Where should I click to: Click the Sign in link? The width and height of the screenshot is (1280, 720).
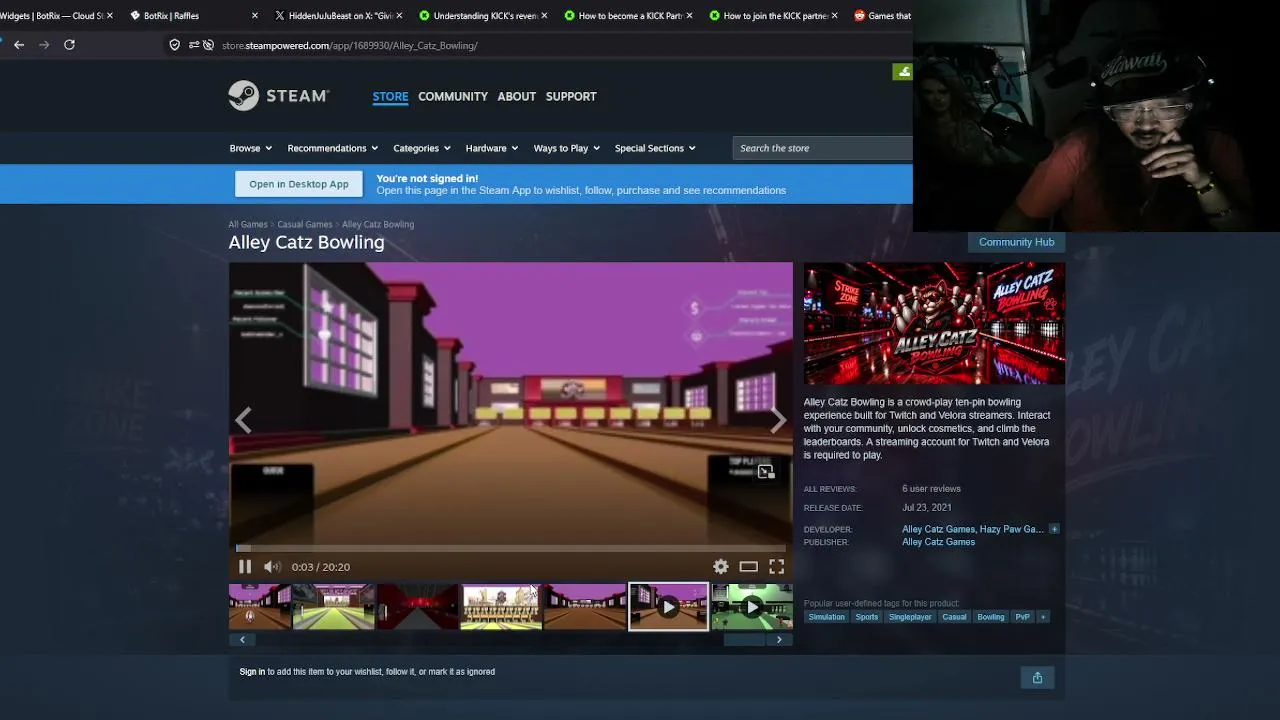pyautogui.click(x=252, y=672)
